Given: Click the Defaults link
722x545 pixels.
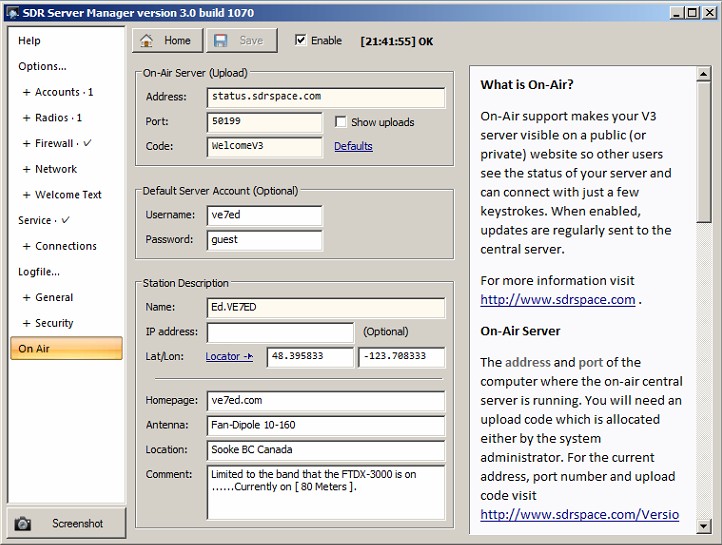Looking at the screenshot, I should (x=353, y=146).
